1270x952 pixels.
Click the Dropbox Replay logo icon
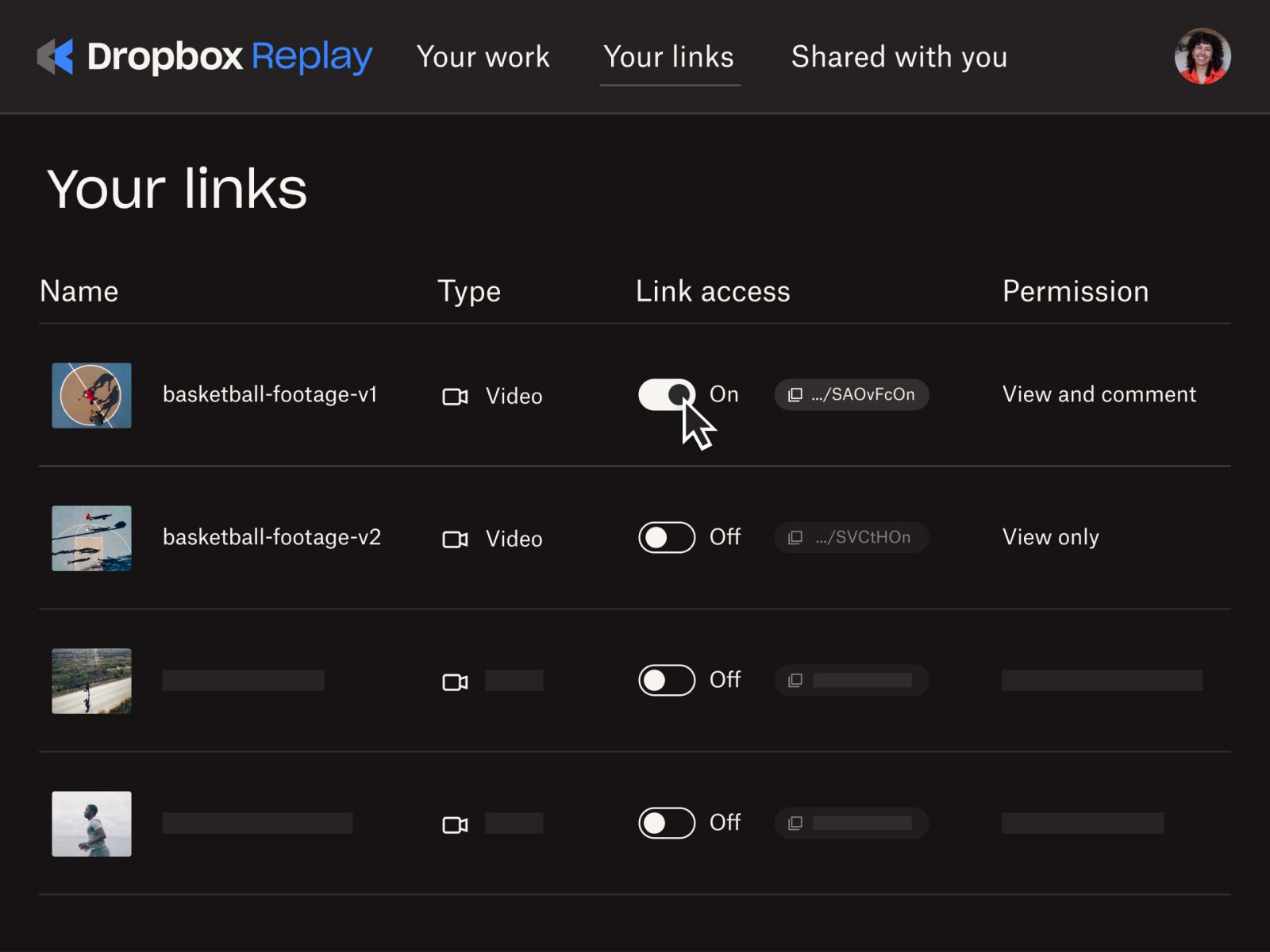[x=56, y=56]
